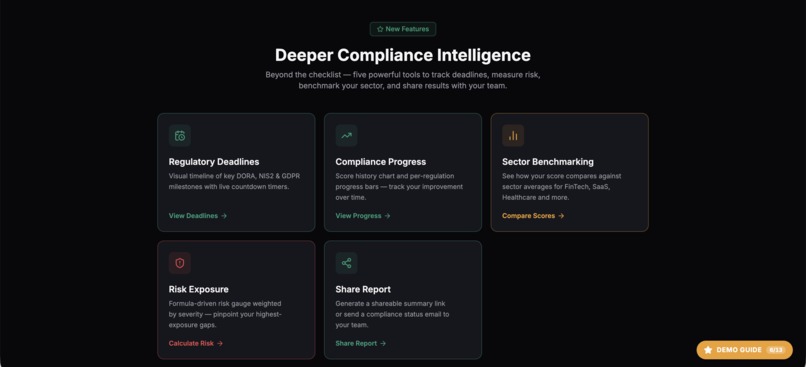Click the 'See how your score compares' description
806x367 pixels.
(x=562, y=187)
